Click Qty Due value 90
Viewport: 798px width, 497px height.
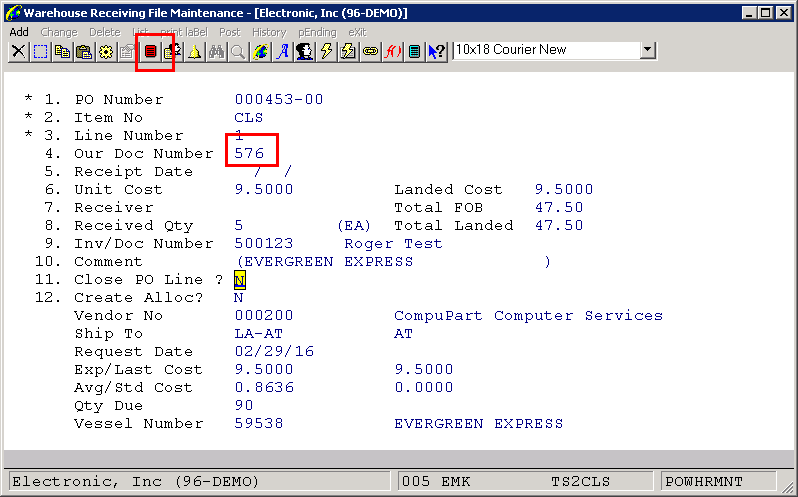tap(244, 405)
